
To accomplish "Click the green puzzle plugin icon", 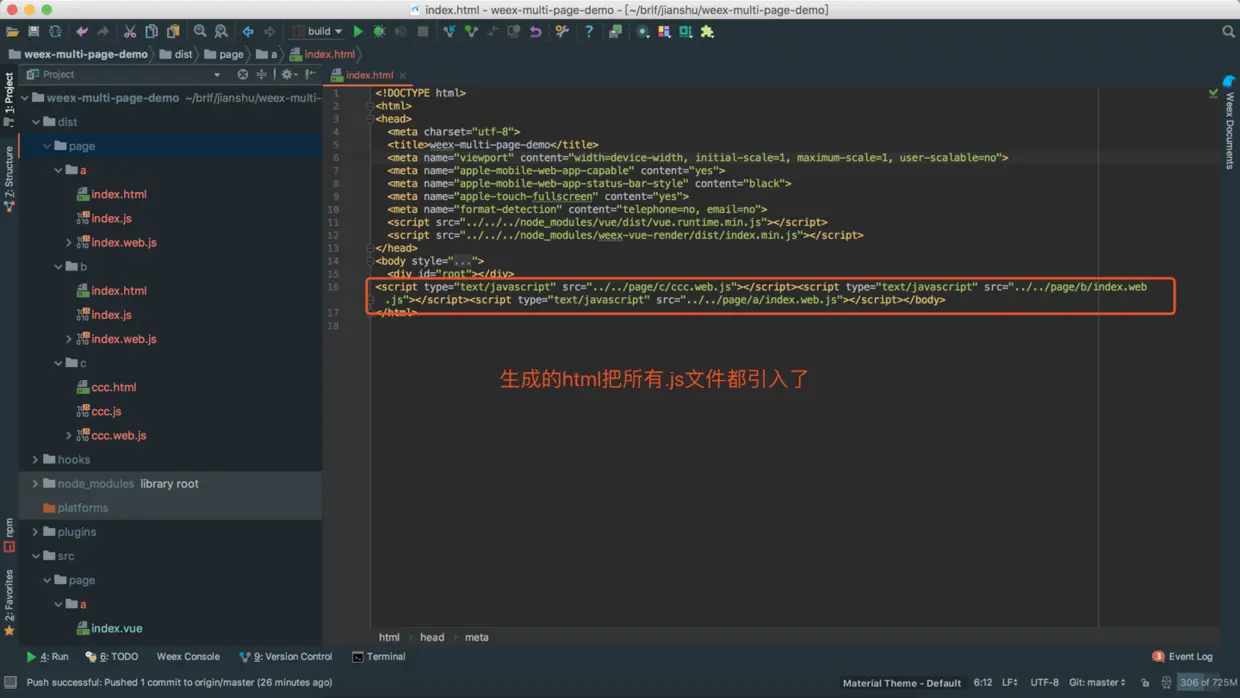I will 708,32.
